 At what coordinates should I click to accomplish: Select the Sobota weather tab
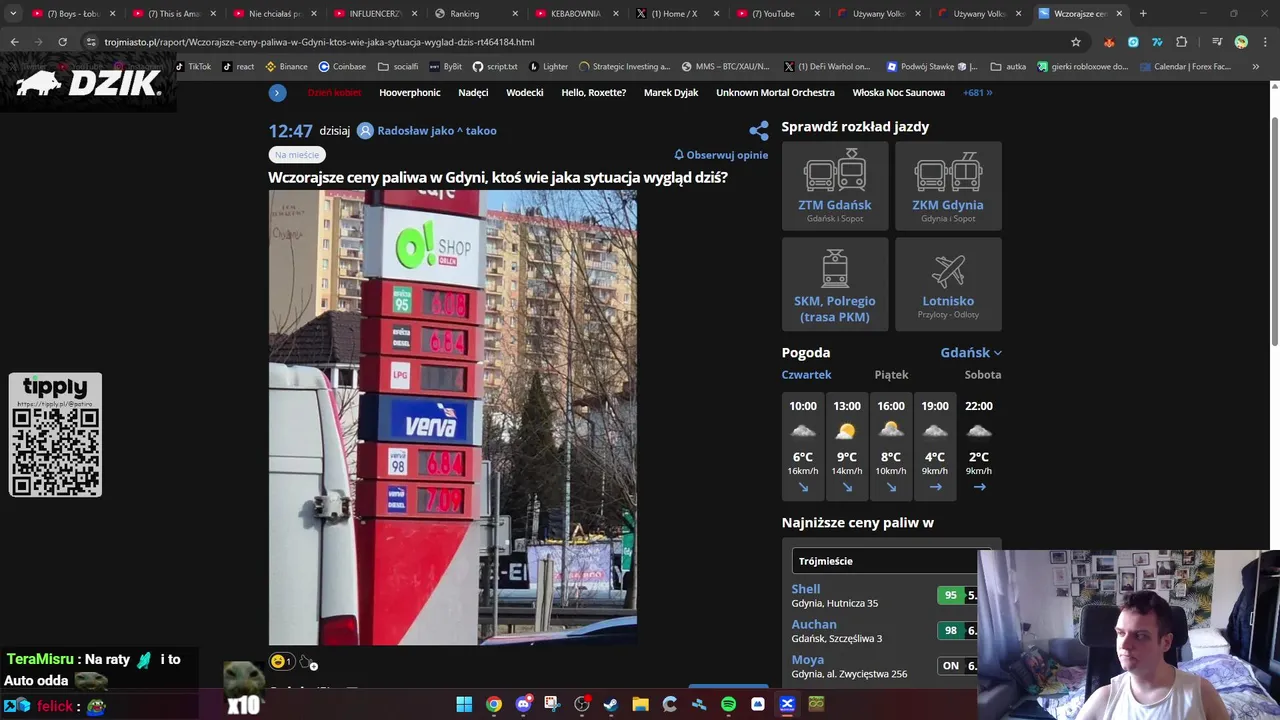point(982,375)
